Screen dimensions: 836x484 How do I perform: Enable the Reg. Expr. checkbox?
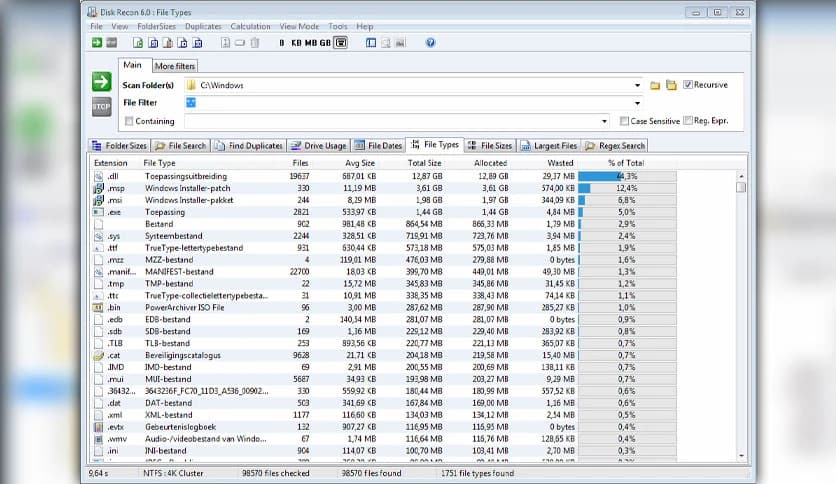[688, 120]
